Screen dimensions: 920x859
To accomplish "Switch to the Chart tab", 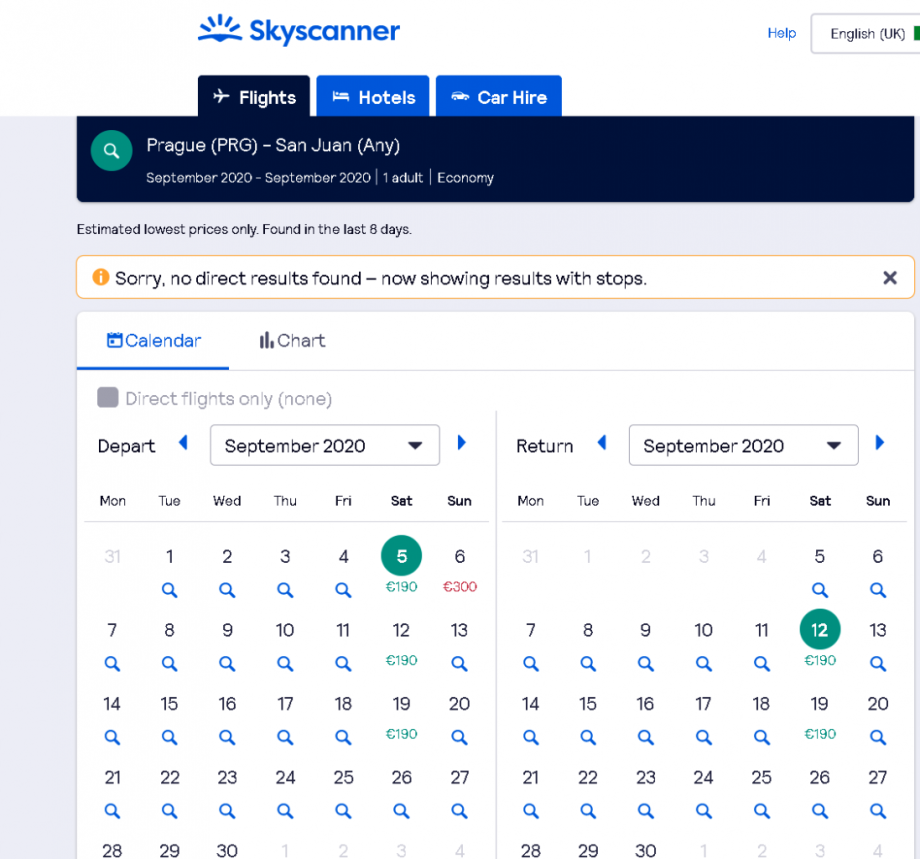I will tap(292, 341).
